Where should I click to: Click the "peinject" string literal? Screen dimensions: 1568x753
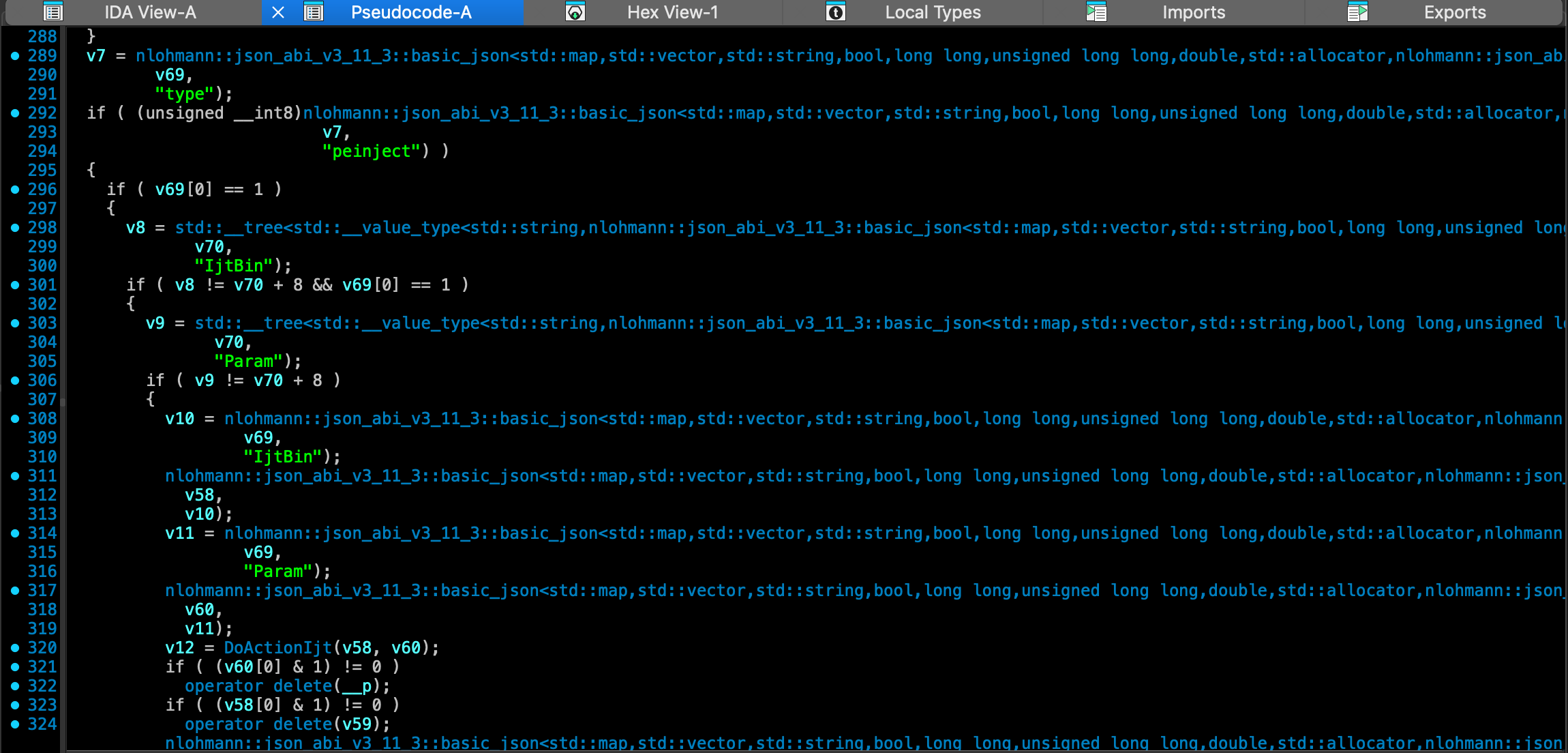[371, 151]
